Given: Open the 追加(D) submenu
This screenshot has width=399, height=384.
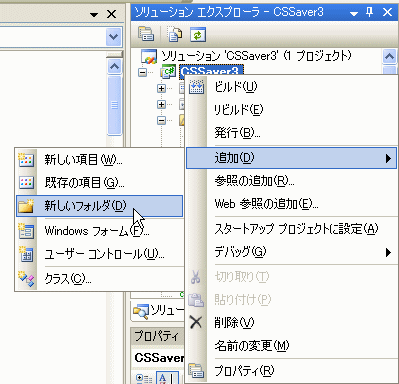Looking at the screenshot, I should [x=292, y=158].
